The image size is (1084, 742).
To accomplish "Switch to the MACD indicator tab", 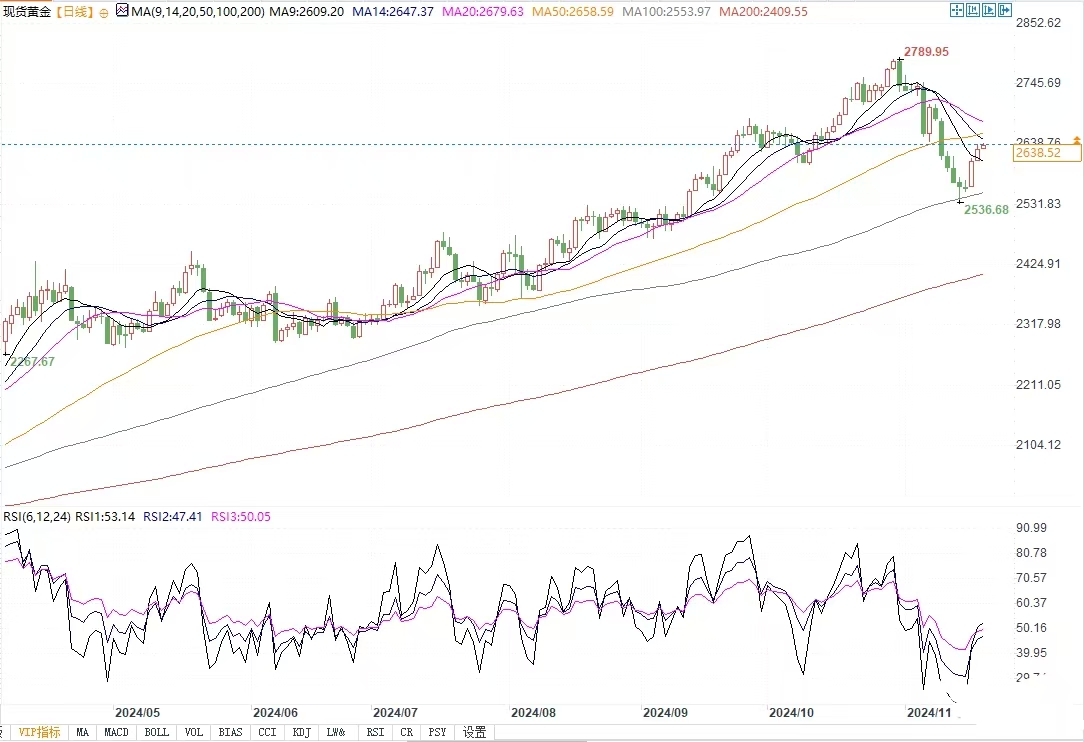I will point(116,732).
